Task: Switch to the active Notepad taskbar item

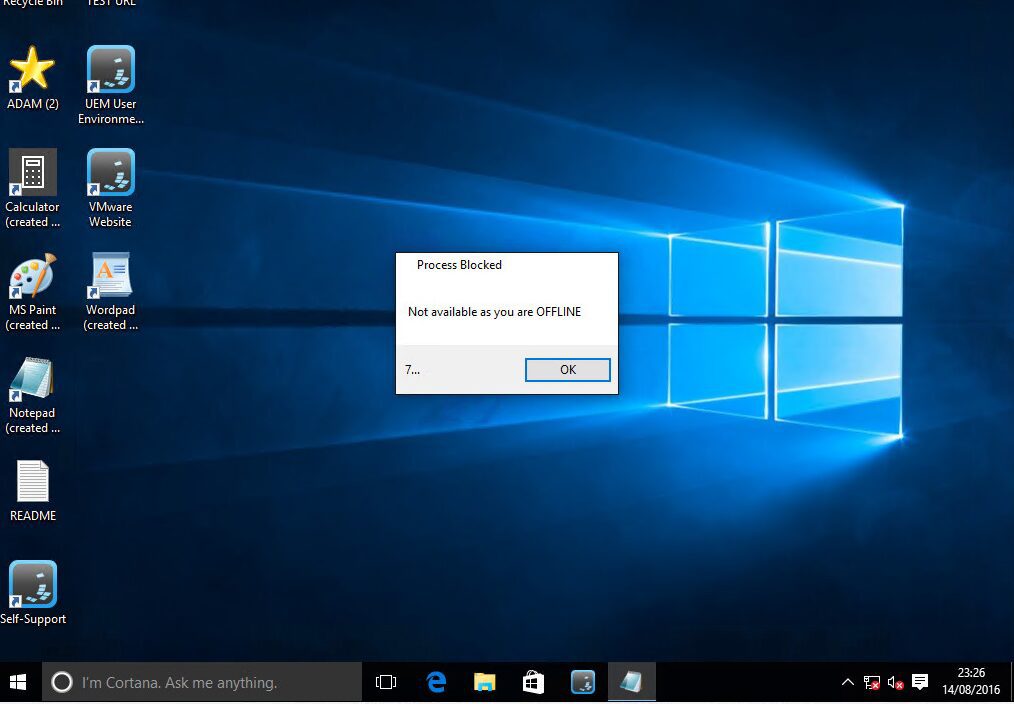Action: [x=631, y=682]
